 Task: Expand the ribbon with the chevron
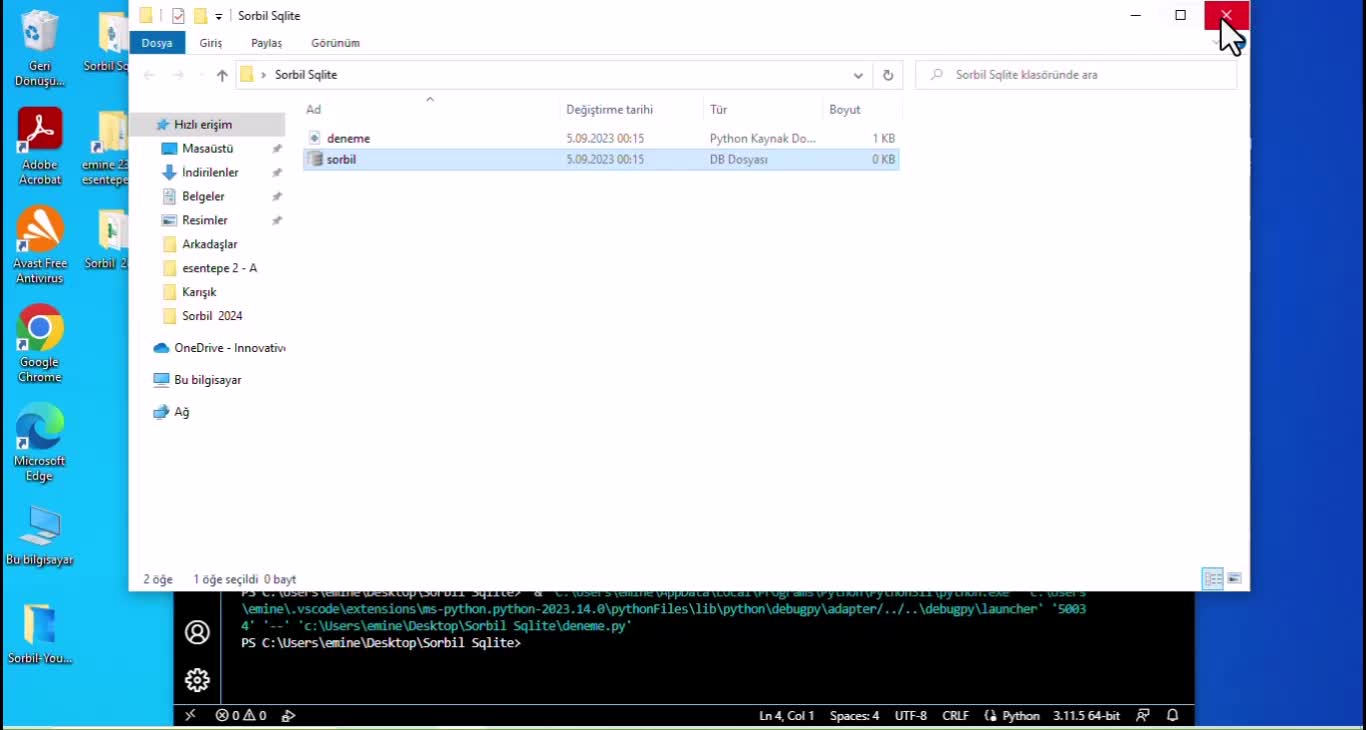coord(1217,43)
